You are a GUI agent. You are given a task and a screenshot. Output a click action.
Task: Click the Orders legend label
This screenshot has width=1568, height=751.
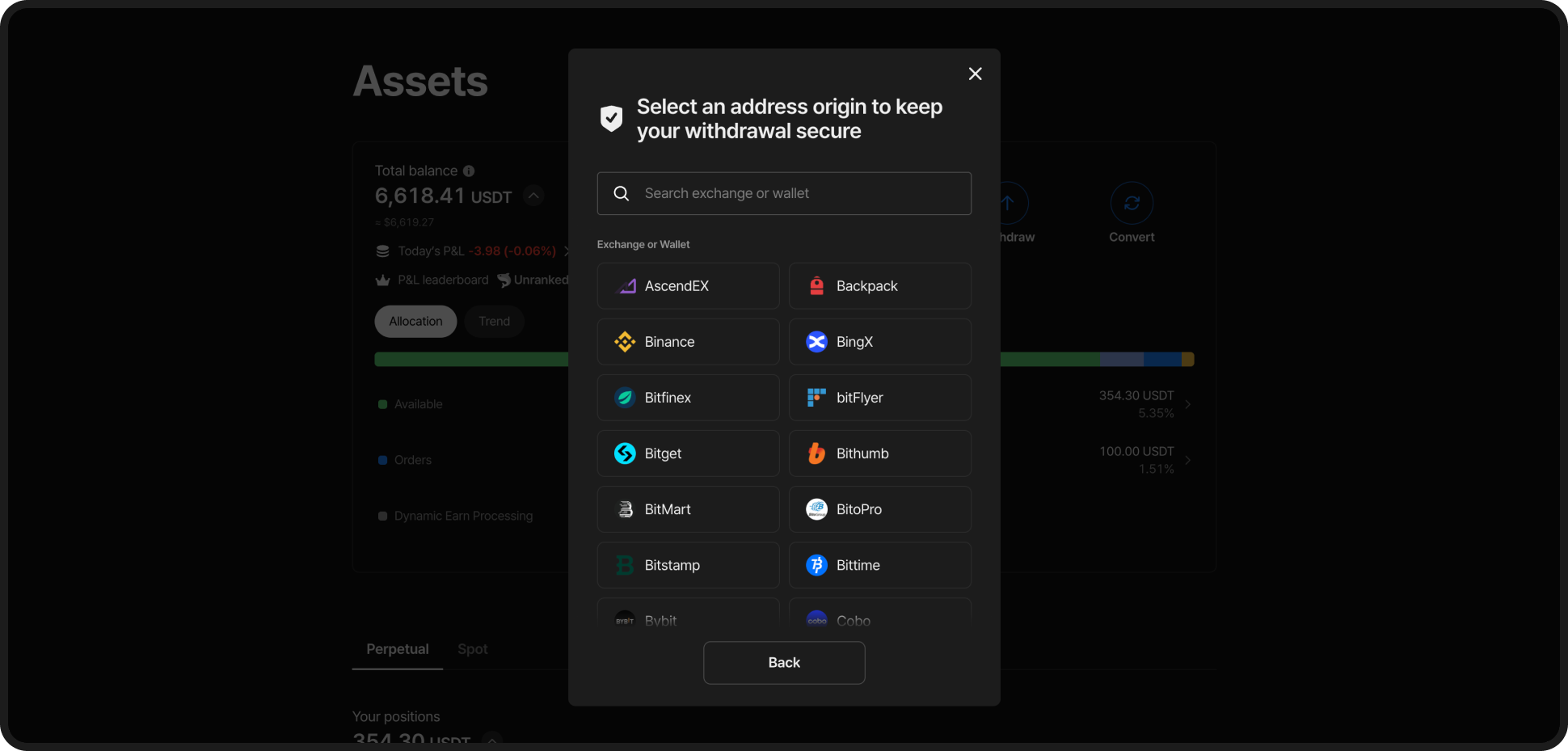[413, 460]
